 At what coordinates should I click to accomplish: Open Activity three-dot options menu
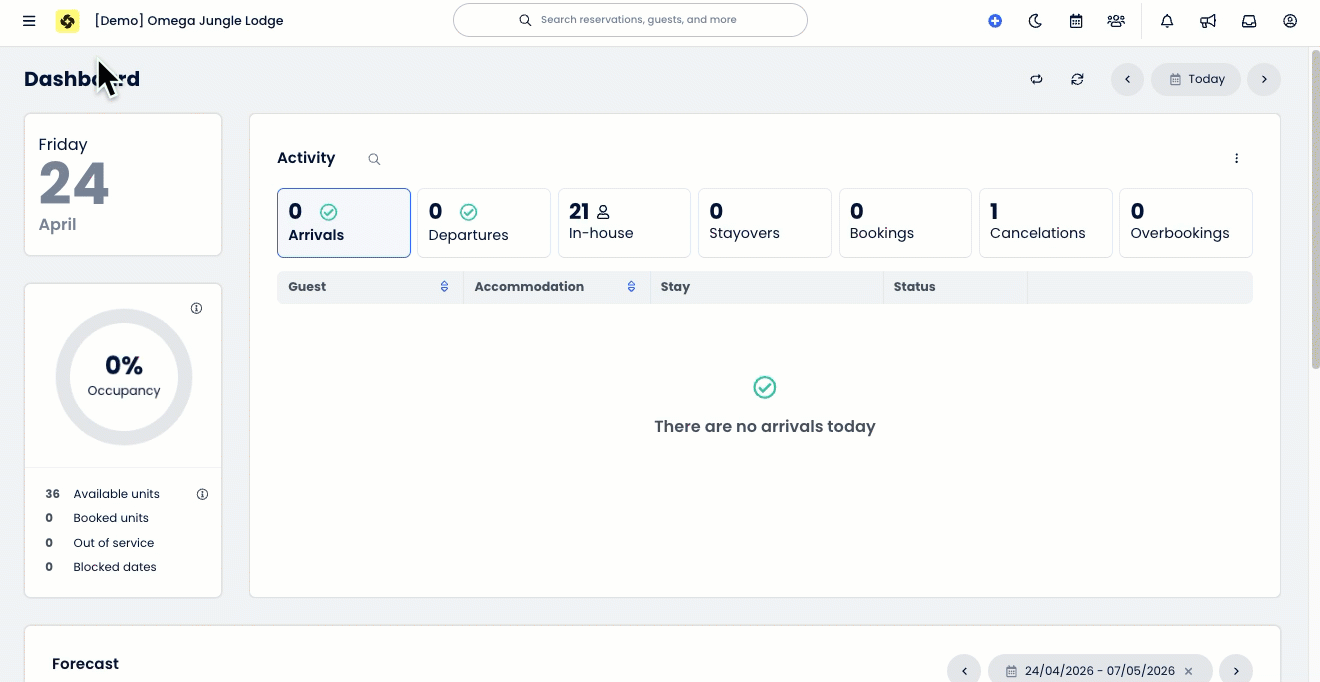(x=1236, y=158)
